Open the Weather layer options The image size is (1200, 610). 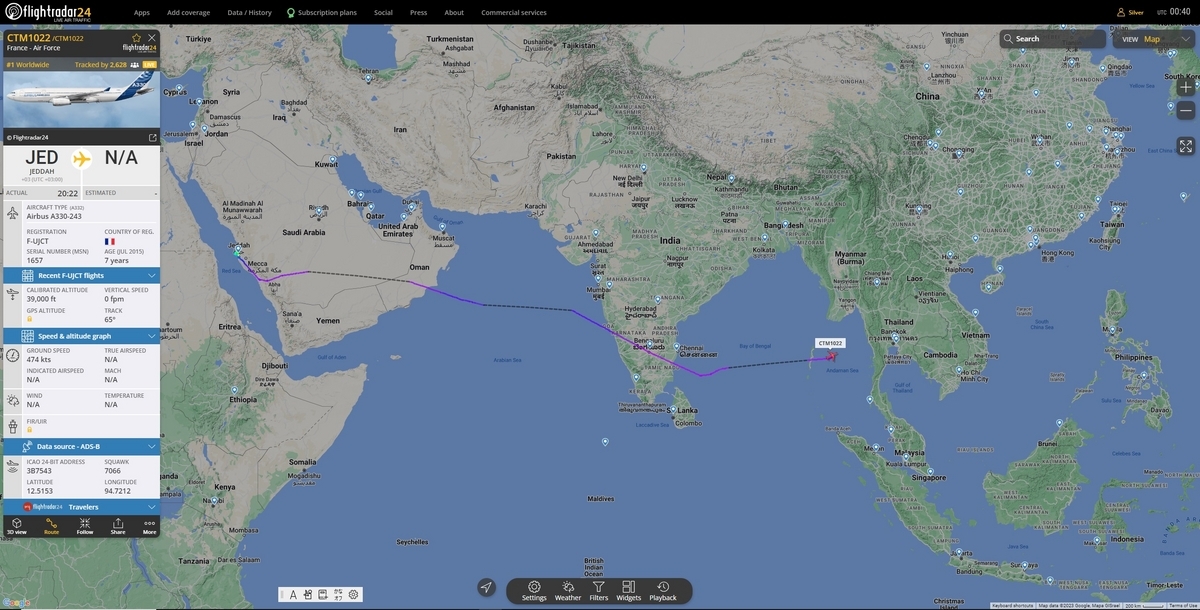568,591
